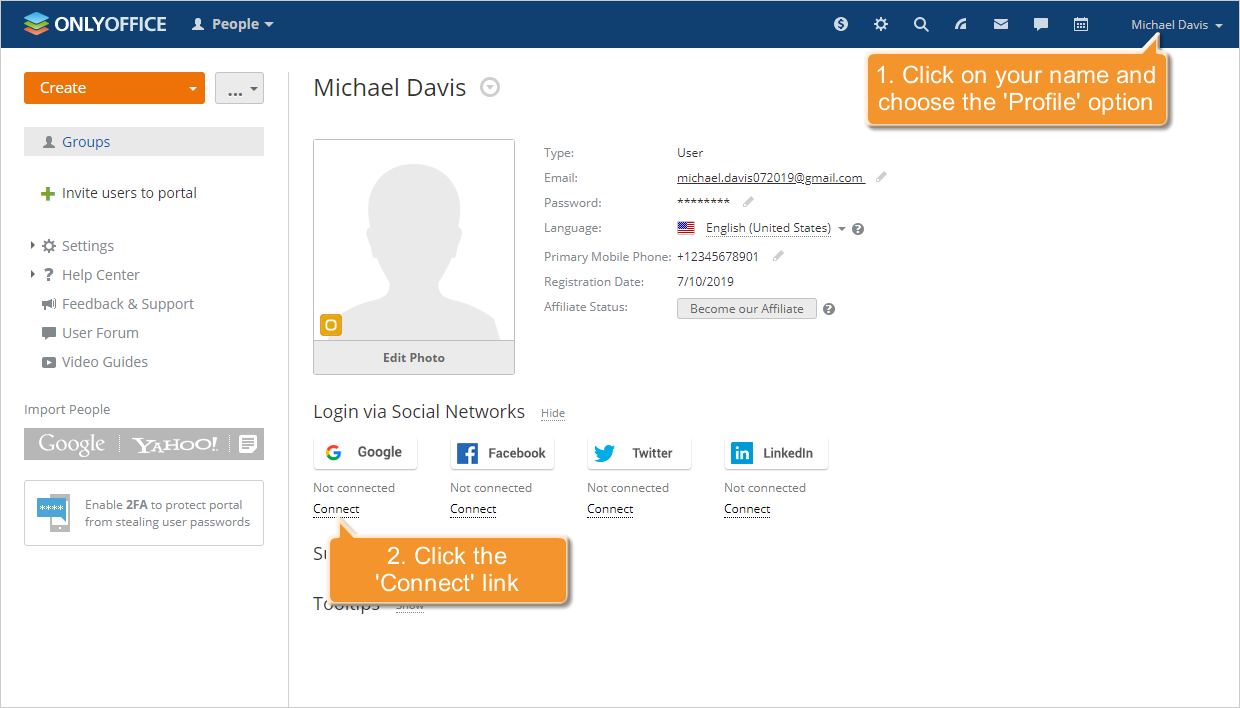This screenshot has width=1240, height=708.
Task: Open the Payments icon in top bar
Action: tap(841, 24)
